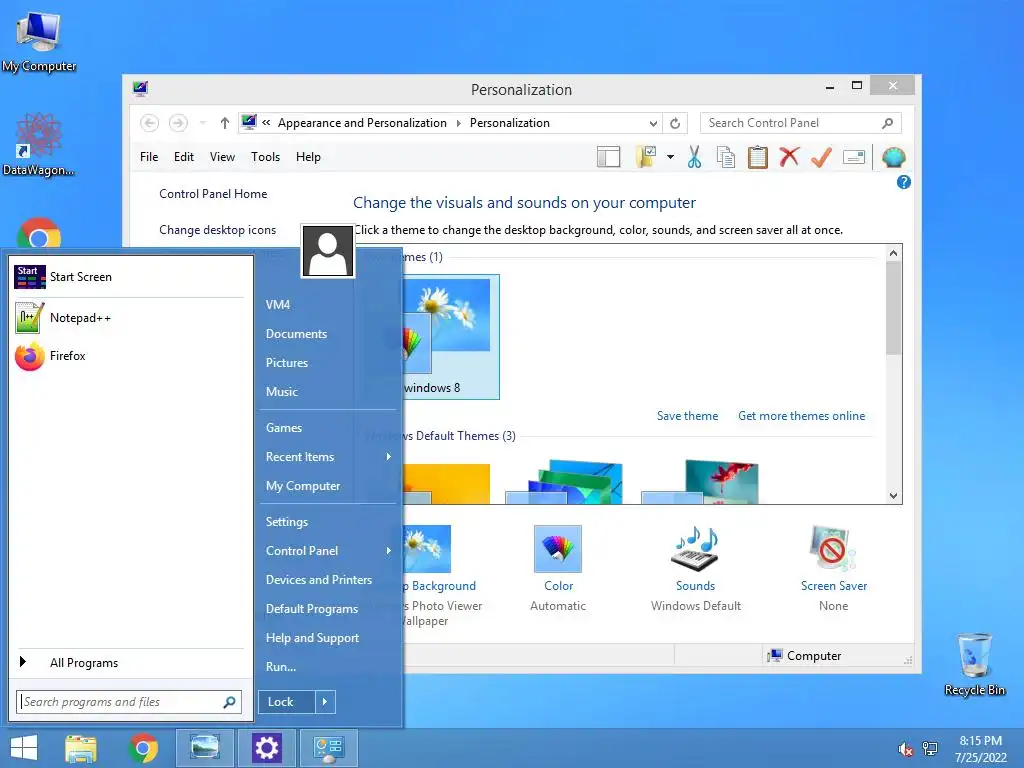Viewport: 1024px width, 768px height.
Task: Click the Cut scissors toolbar icon
Action: (694, 157)
